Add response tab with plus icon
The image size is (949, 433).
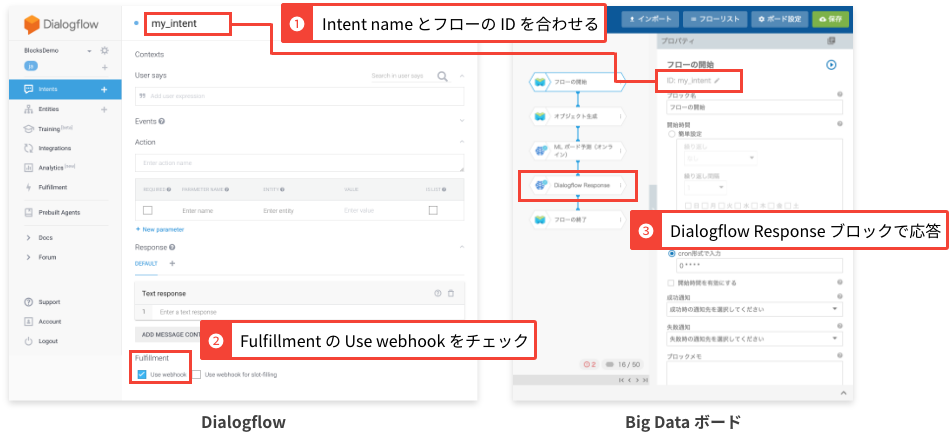click(172, 264)
